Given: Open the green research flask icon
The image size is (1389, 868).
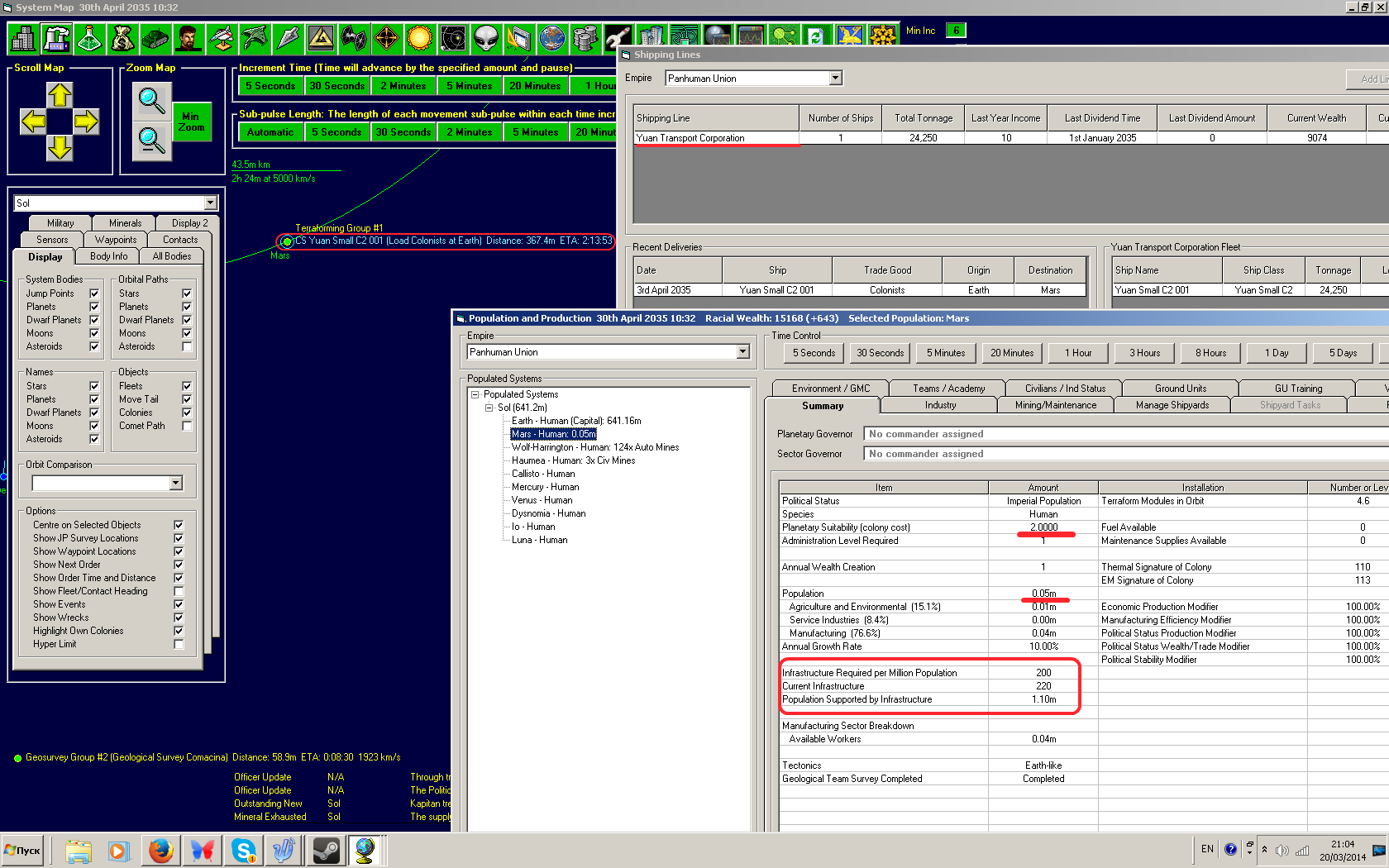Looking at the screenshot, I should click(89, 38).
